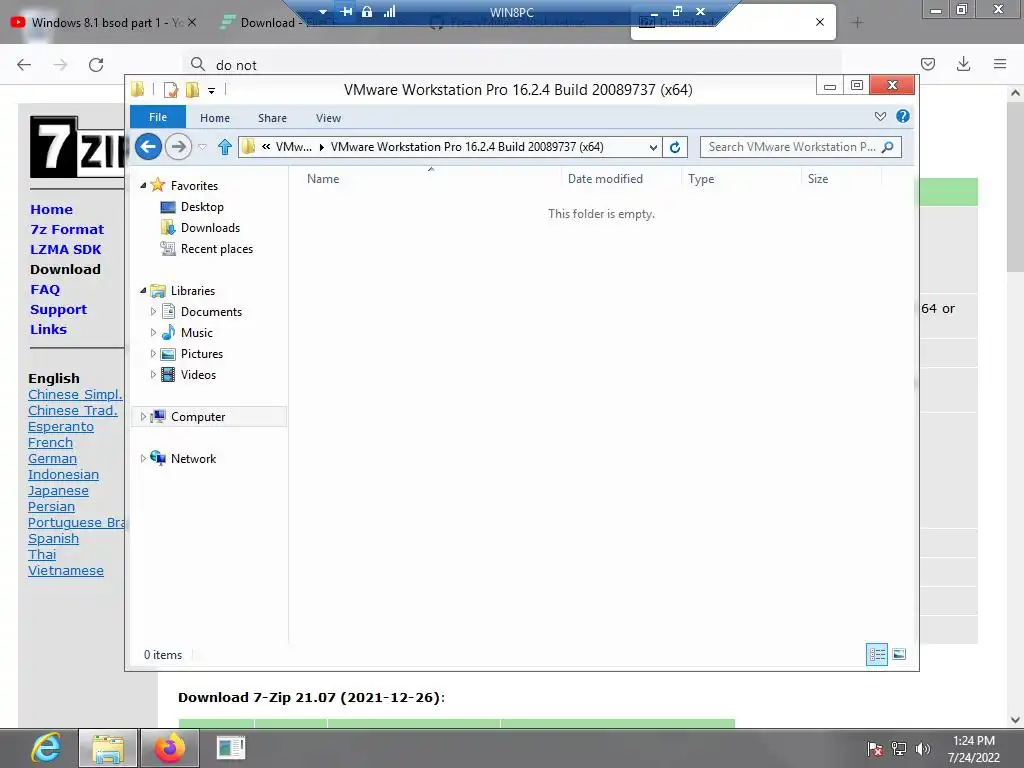This screenshot has height=768, width=1024.
Task: Open FAQ link on 7-Zip page
Action: pyautogui.click(x=45, y=289)
